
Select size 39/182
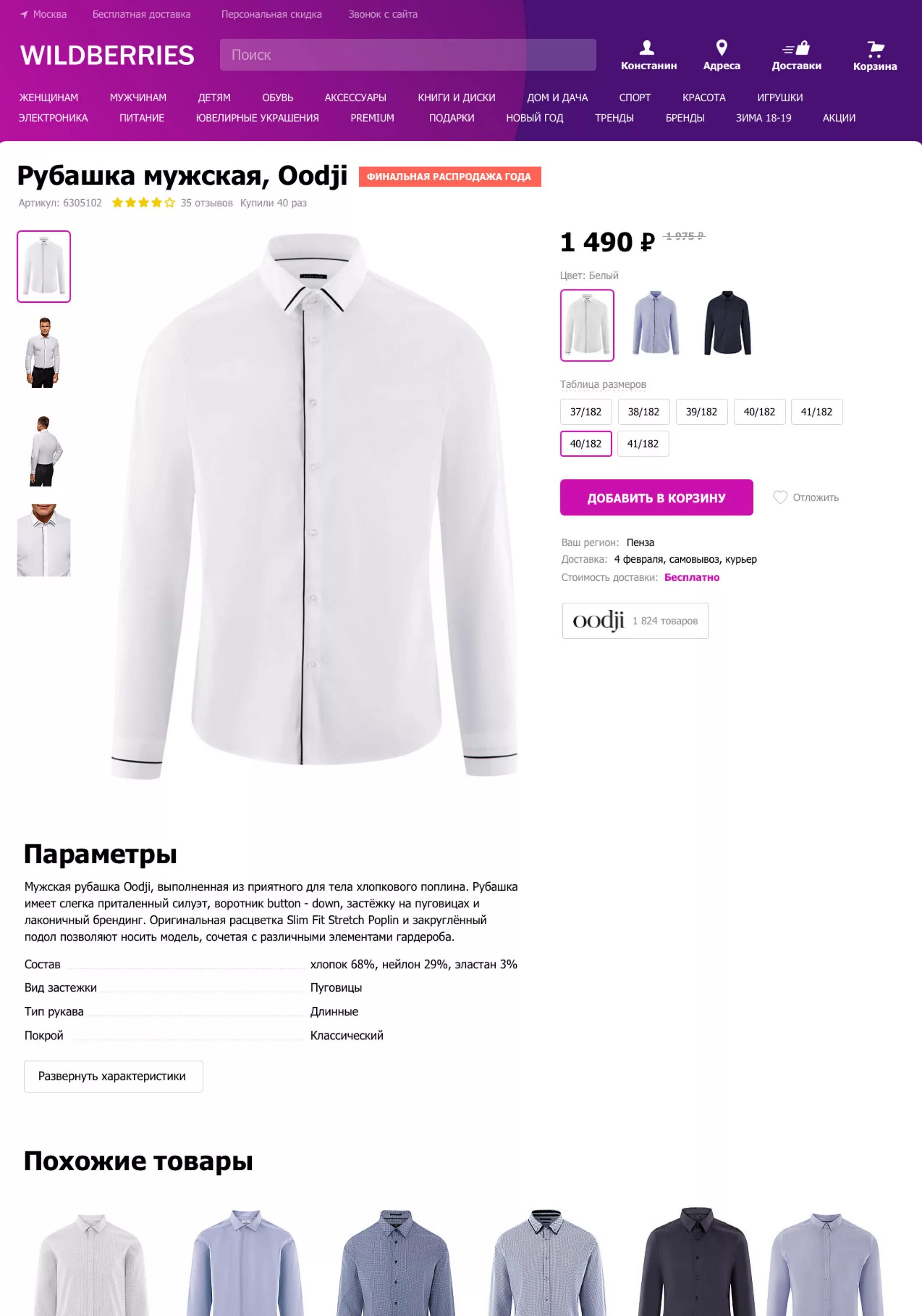pyautogui.click(x=701, y=411)
